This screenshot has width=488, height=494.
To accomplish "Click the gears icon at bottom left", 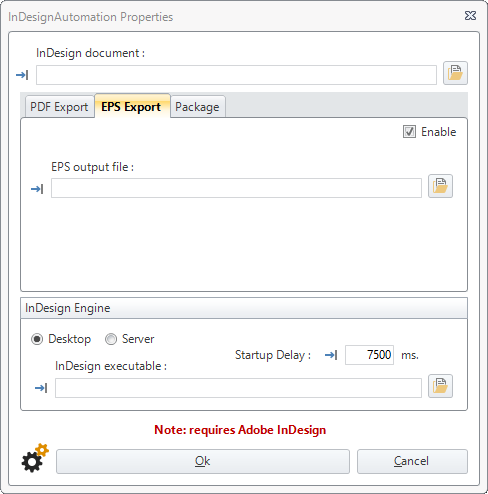I will [x=35, y=458].
